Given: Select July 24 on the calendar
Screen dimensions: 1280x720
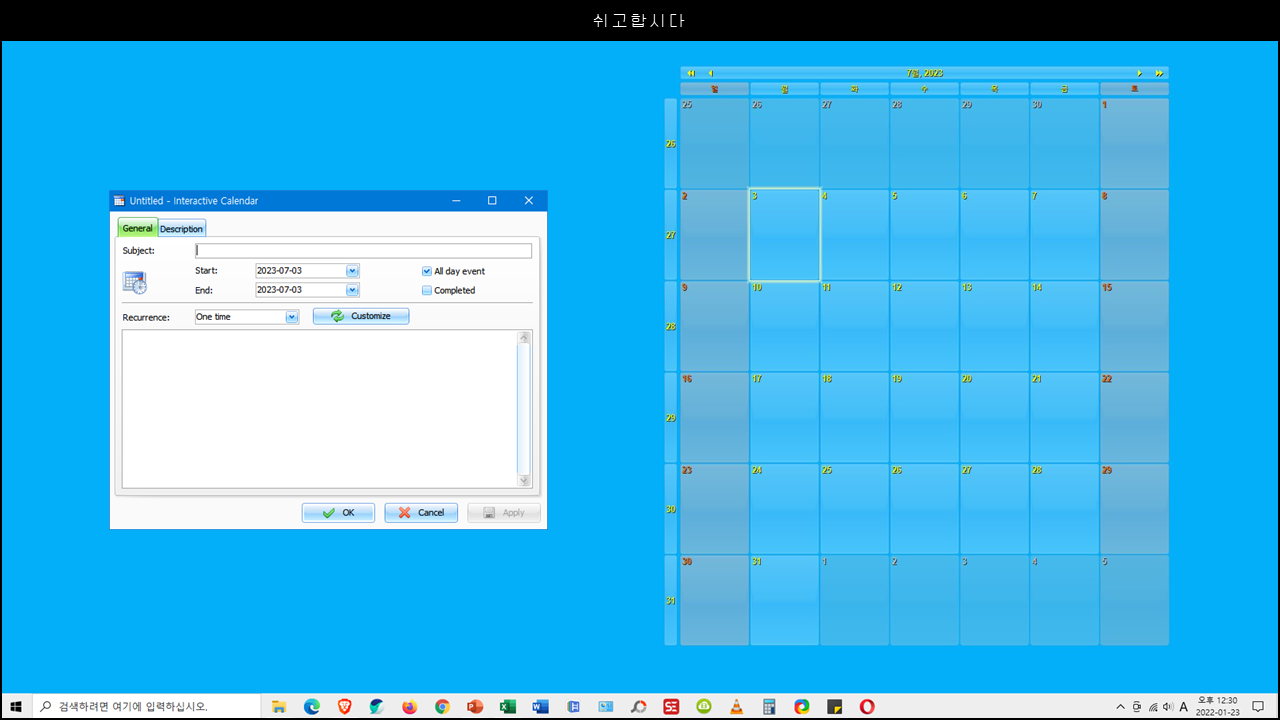Looking at the screenshot, I should click(785, 509).
